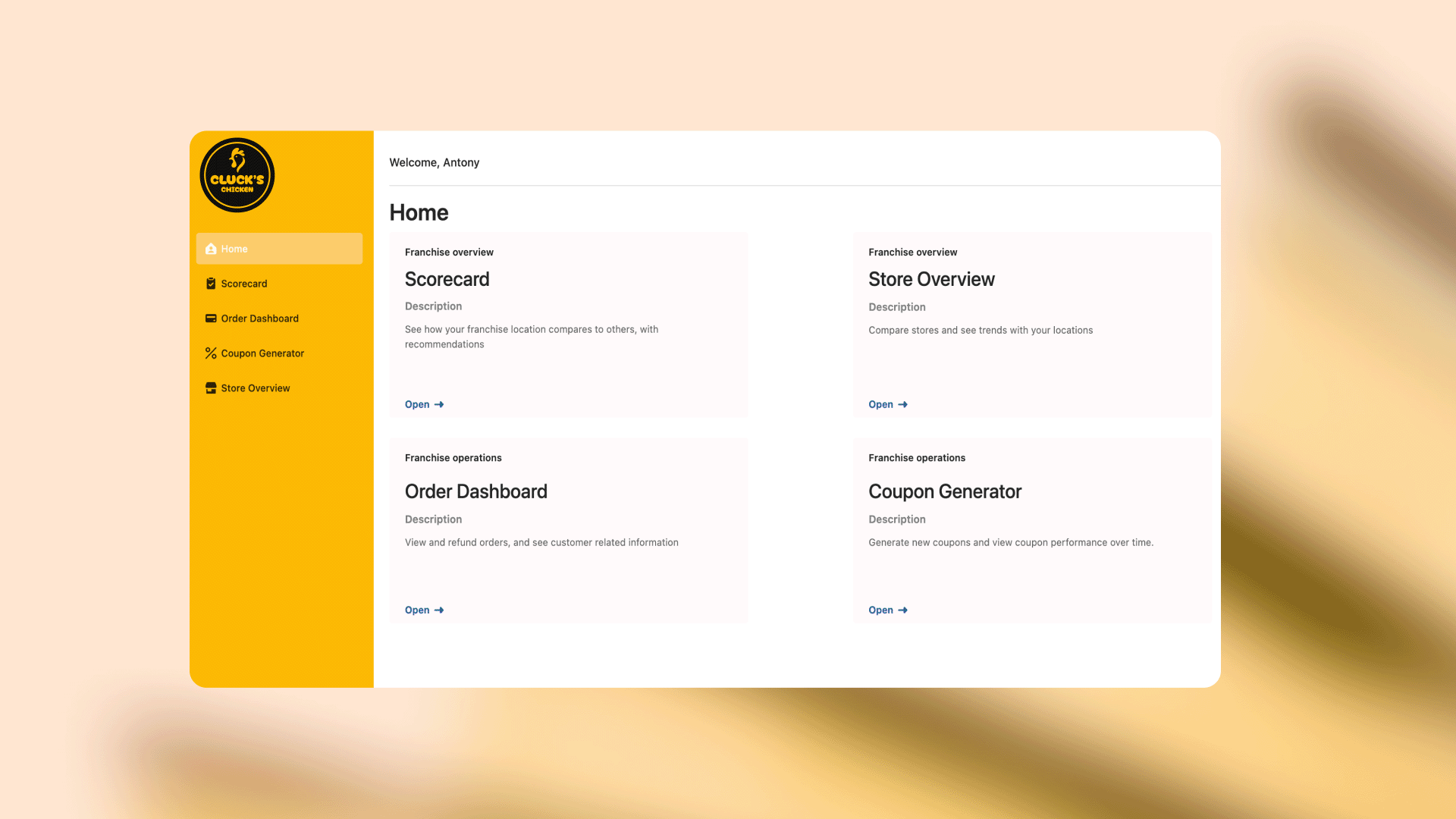1456x819 pixels.
Task: Expand the Store Overview franchise overview section
Action: pyautogui.click(x=888, y=404)
